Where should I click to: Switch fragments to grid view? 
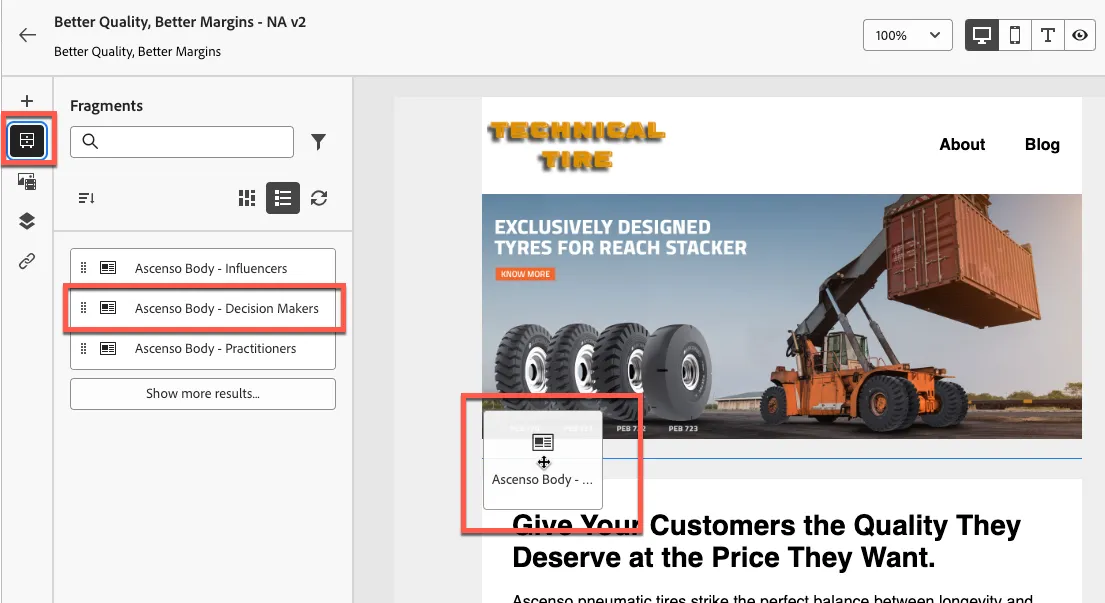coord(247,198)
